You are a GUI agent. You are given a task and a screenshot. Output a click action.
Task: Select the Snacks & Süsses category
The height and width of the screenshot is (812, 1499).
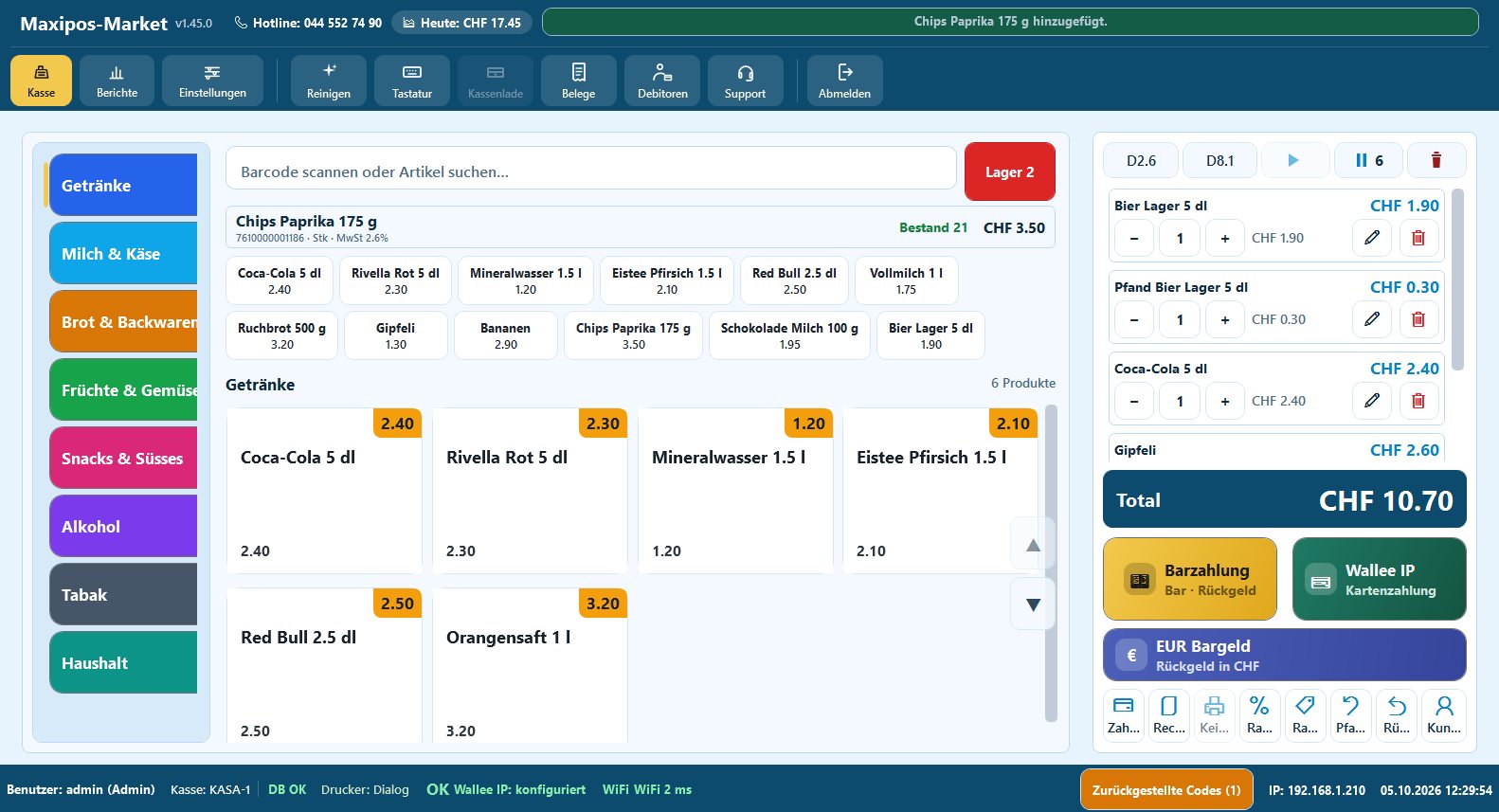(x=123, y=458)
